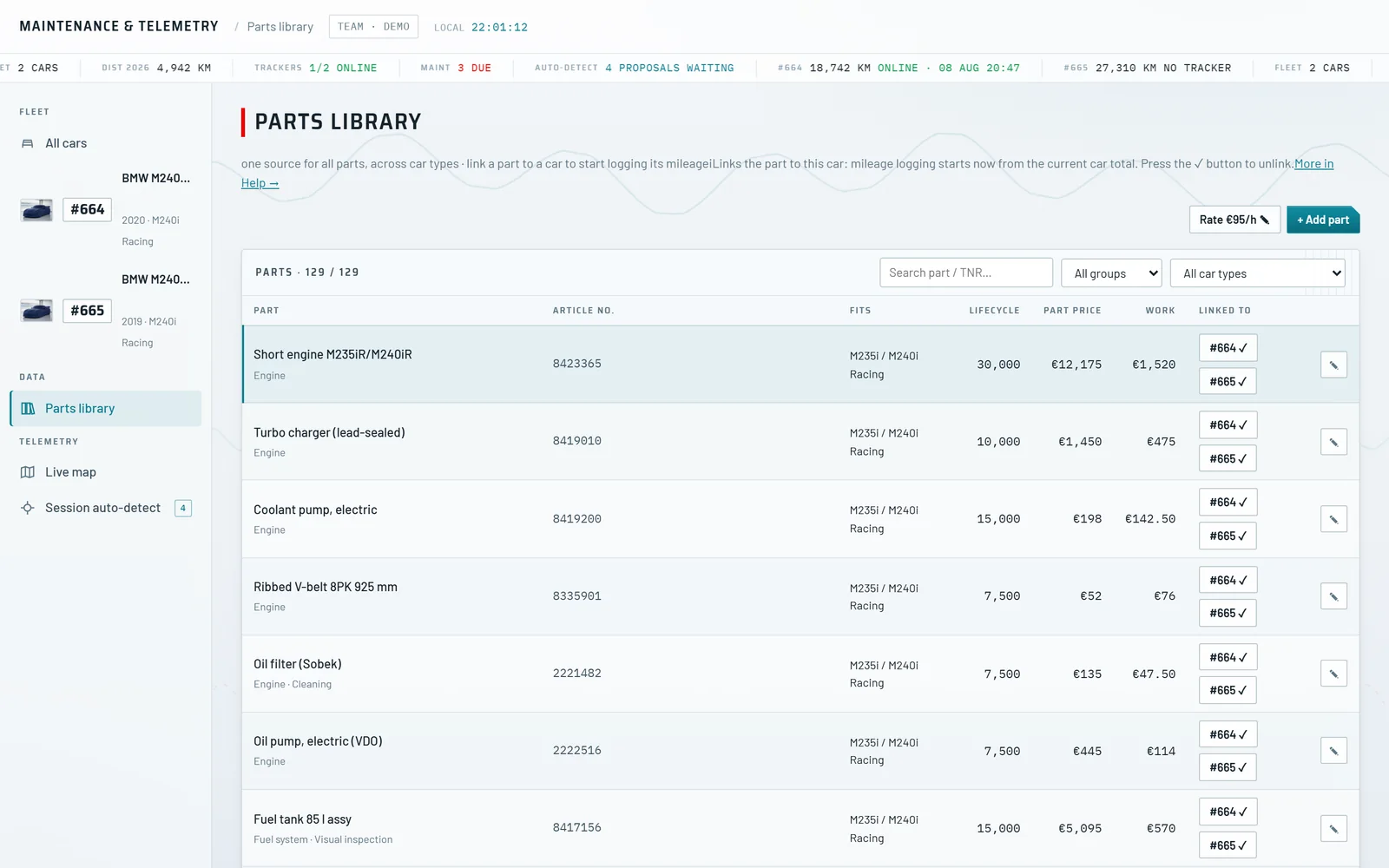Image resolution: width=1389 pixels, height=868 pixels.
Task: Click the MAINT 3 DUE ticker entry
Action: pos(456,68)
